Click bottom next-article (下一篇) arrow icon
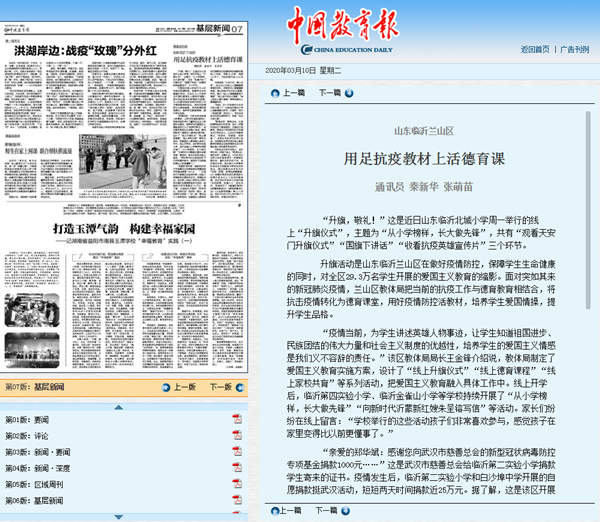The width and height of the screenshot is (600, 522). [346, 511]
